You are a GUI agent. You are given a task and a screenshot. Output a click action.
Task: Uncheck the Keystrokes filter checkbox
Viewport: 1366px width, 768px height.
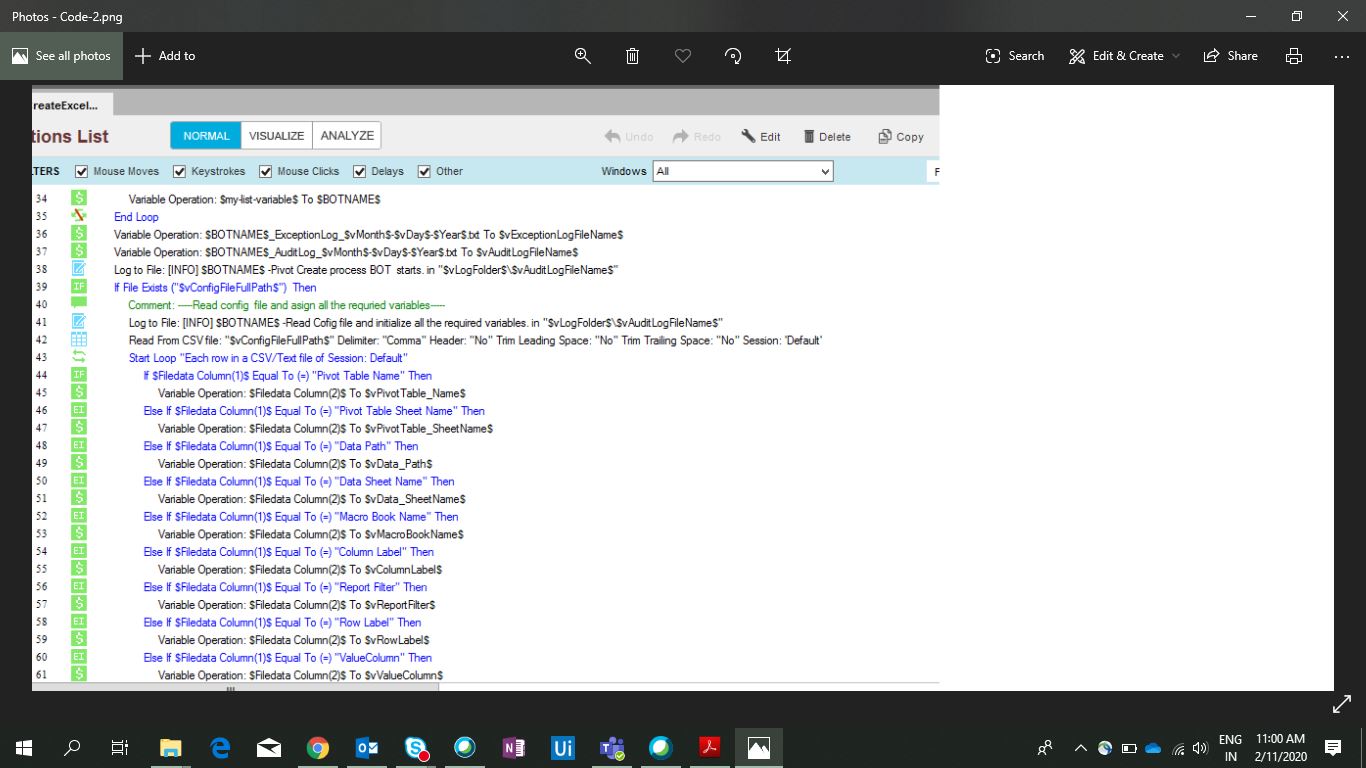(180, 171)
